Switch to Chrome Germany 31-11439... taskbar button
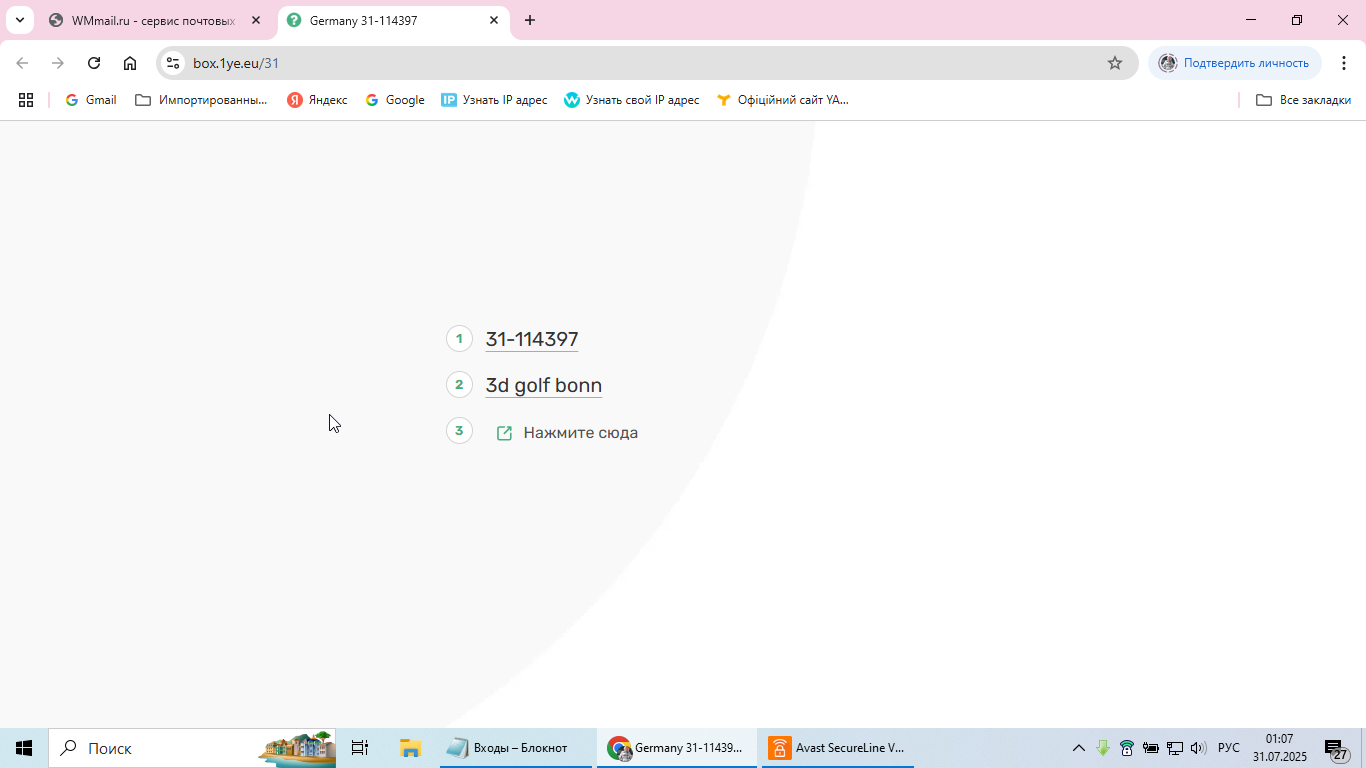 point(677,748)
